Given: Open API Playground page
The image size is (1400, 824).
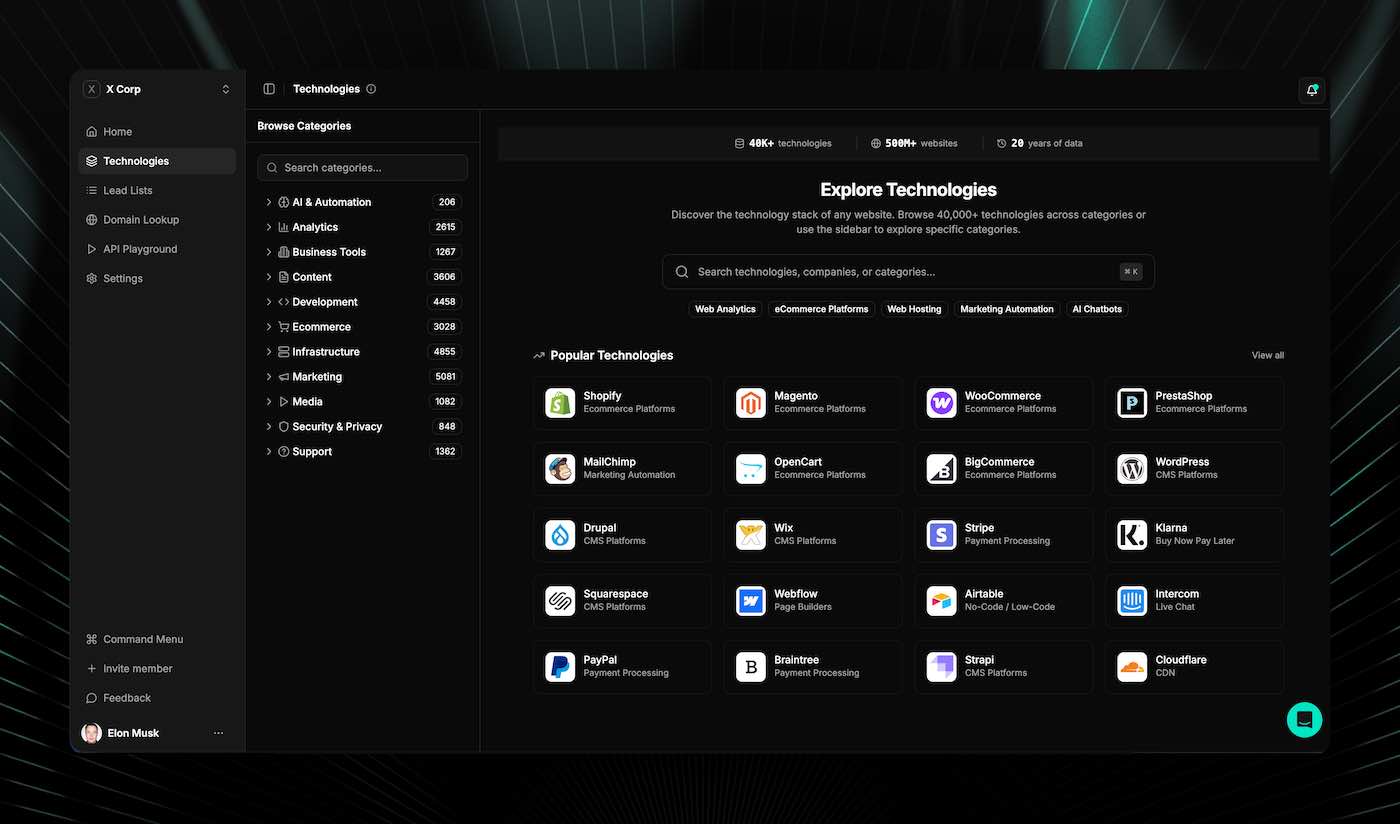Looking at the screenshot, I should 157,249.
